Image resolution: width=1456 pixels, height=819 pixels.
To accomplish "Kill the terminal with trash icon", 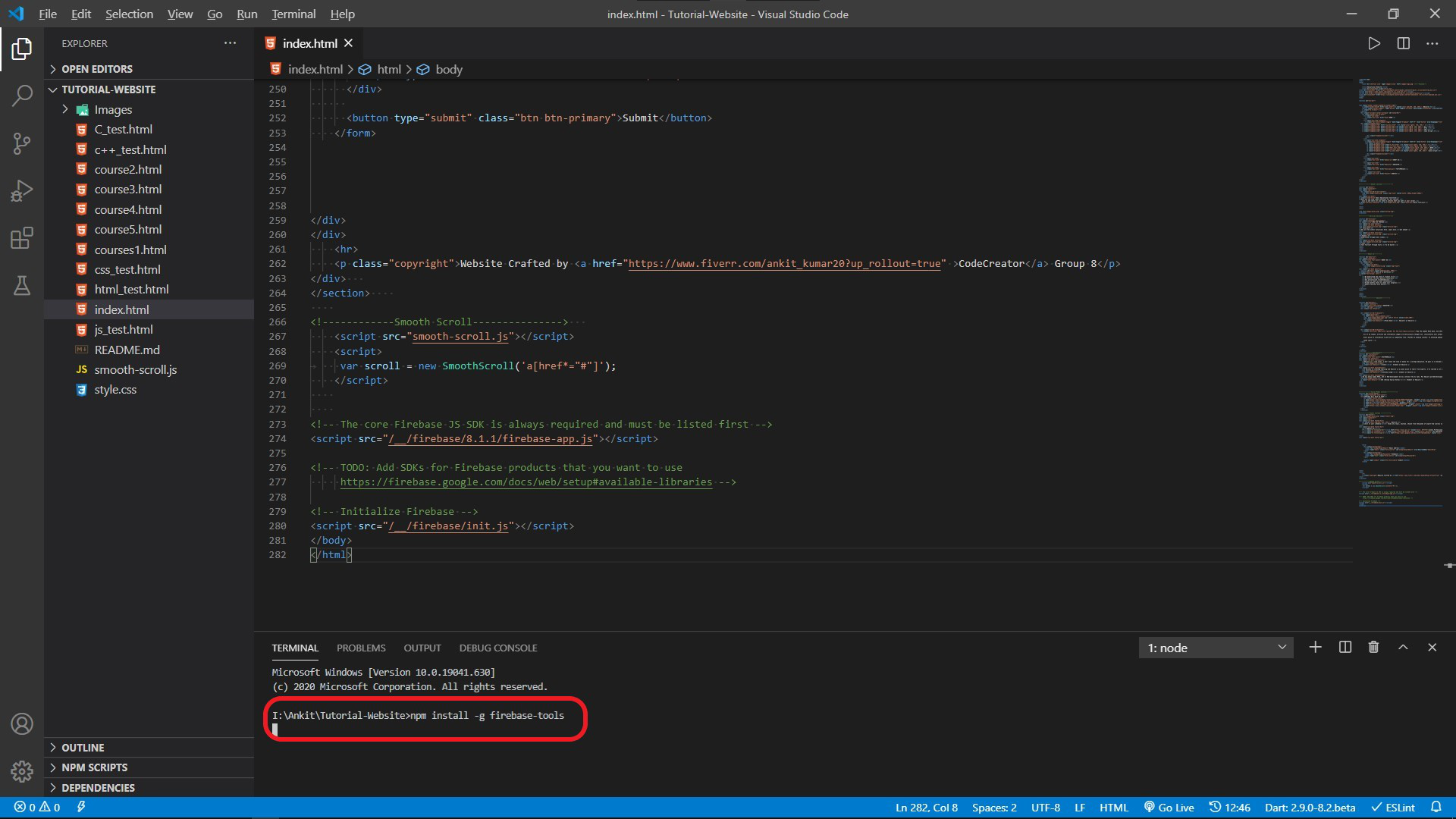I will 1373,648.
